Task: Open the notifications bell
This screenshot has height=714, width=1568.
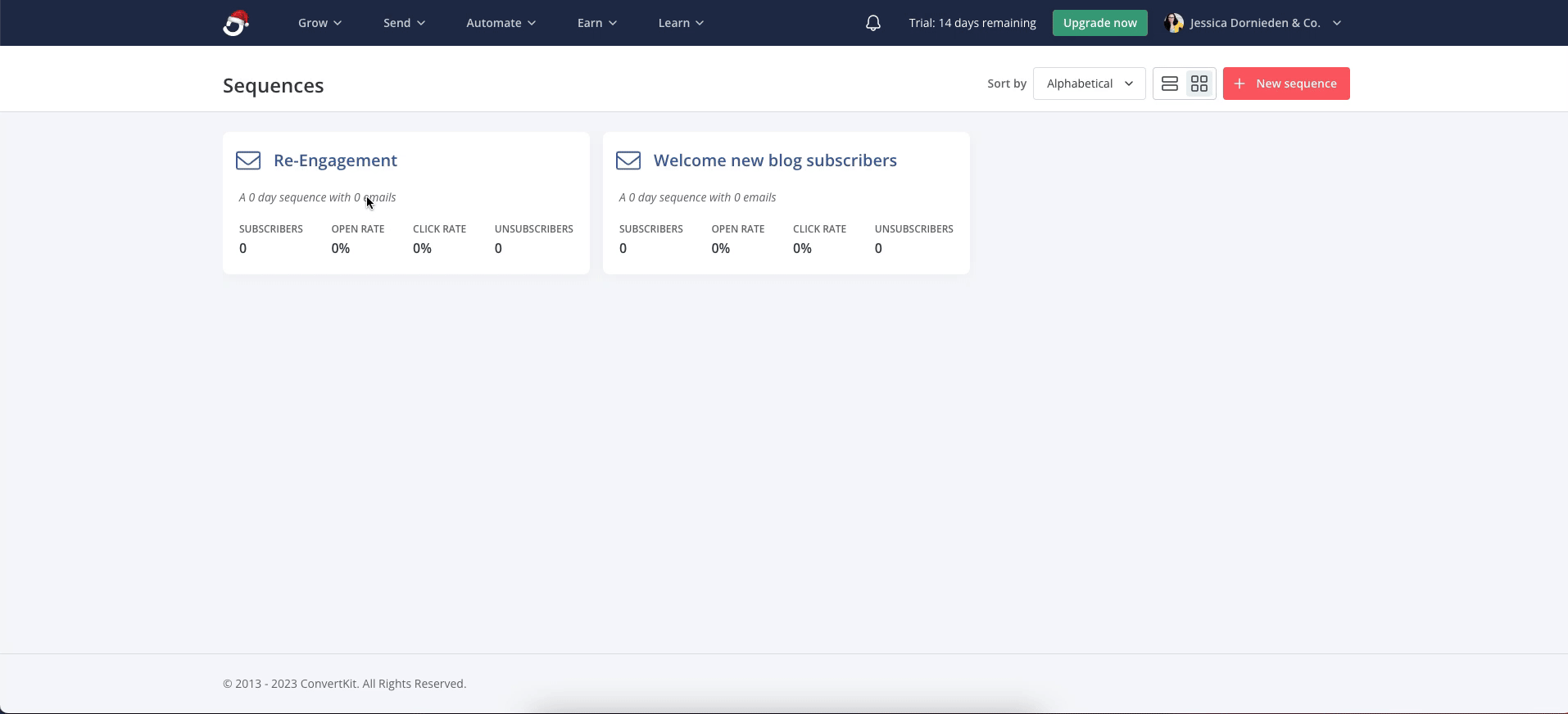Action: click(x=873, y=23)
